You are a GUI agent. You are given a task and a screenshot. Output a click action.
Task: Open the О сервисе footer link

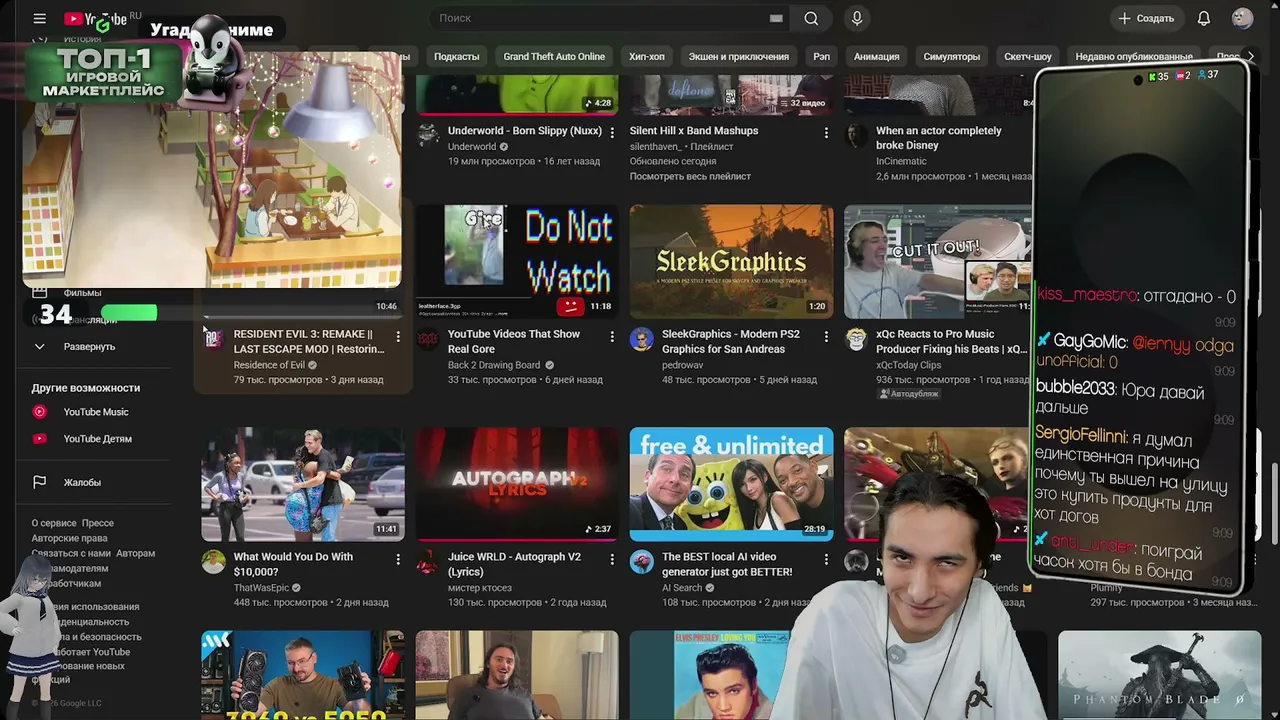coord(53,523)
